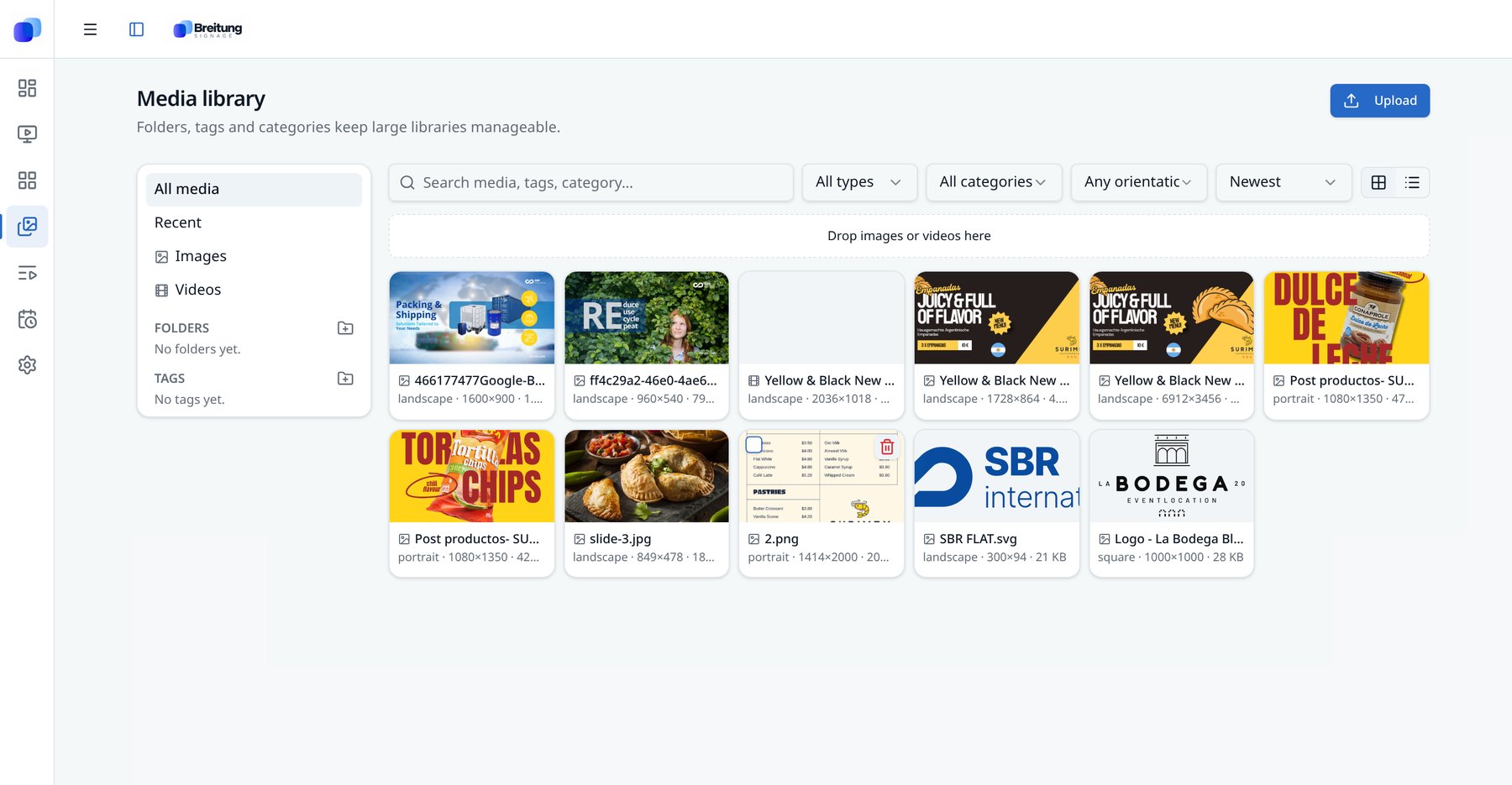Click the Upload button
1512x785 pixels.
(x=1379, y=101)
